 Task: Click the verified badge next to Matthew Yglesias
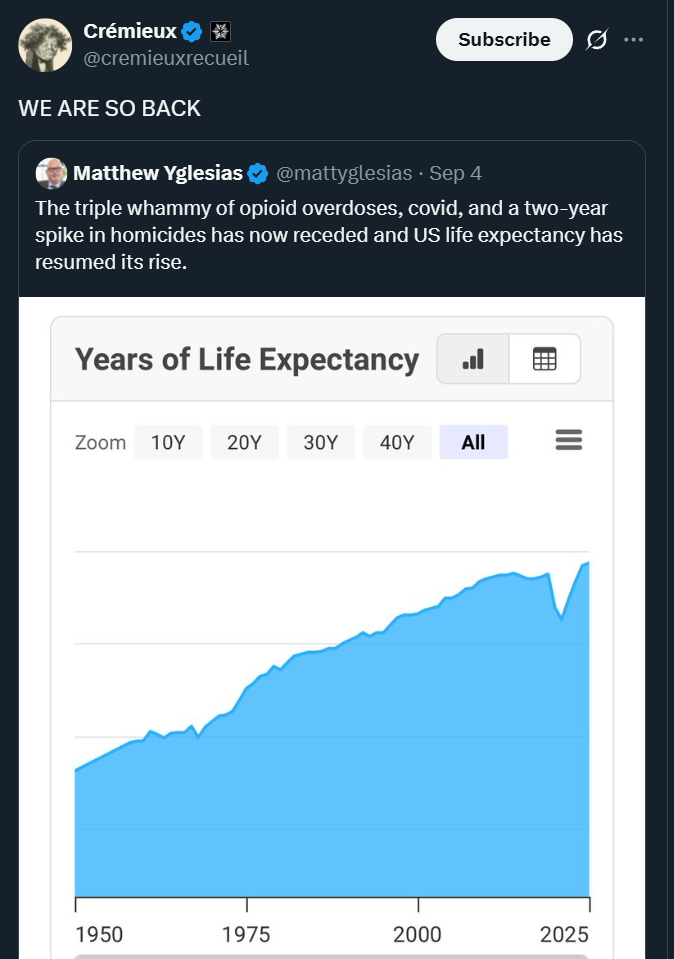pyautogui.click(x=258, y=173)
